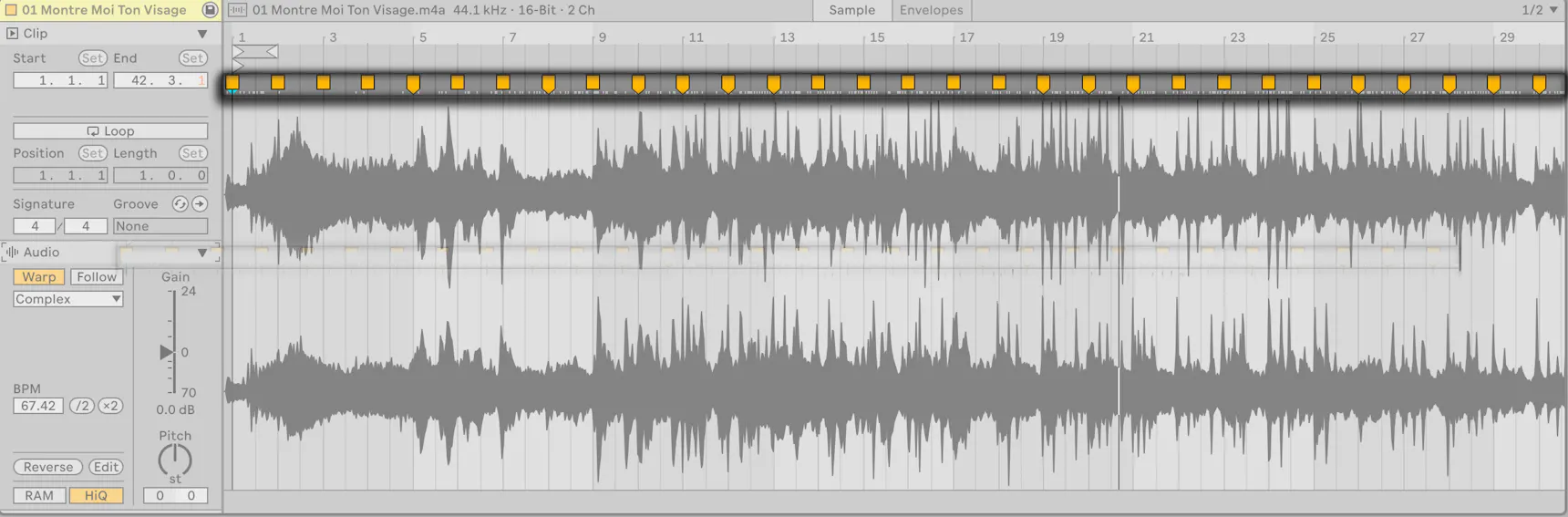Open the Audio section dropdown arrow
This screenshot has height=517, width=1568.
[202, 253]
